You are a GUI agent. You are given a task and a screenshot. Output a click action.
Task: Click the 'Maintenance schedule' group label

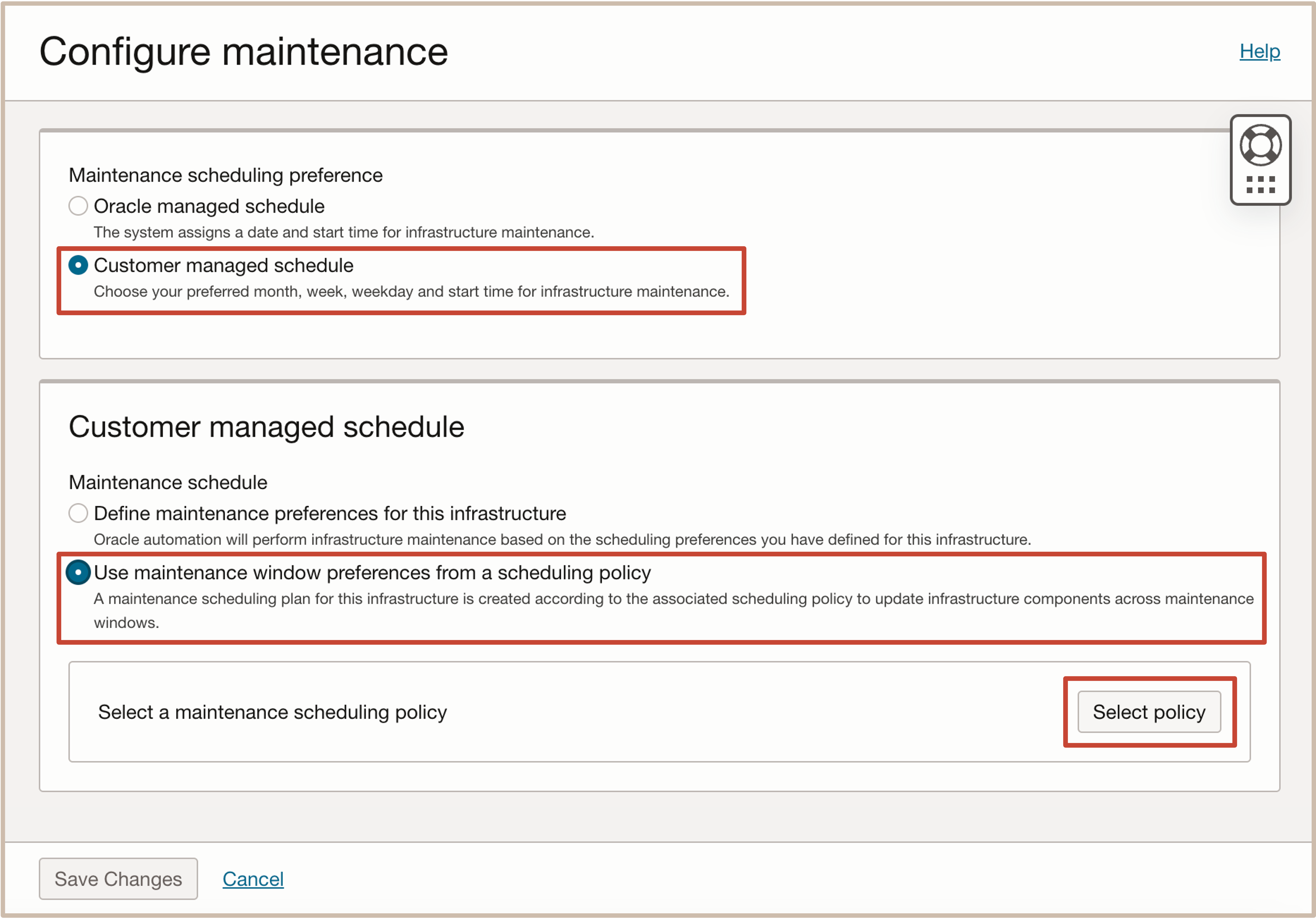(167, 482)
